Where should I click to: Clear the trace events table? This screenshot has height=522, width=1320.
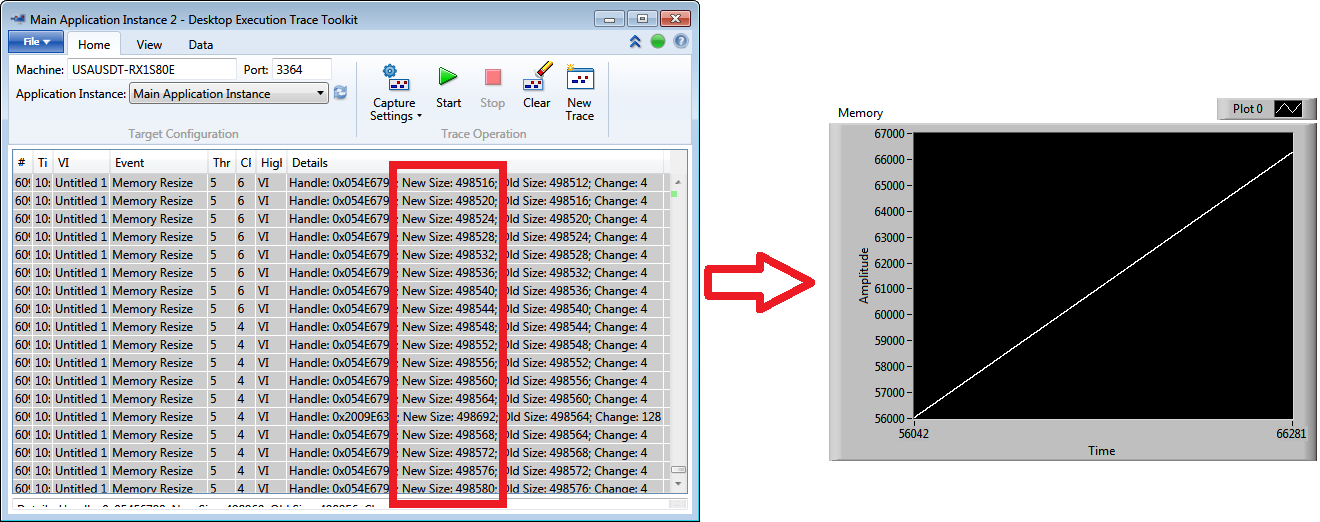[x=536, y=87]
